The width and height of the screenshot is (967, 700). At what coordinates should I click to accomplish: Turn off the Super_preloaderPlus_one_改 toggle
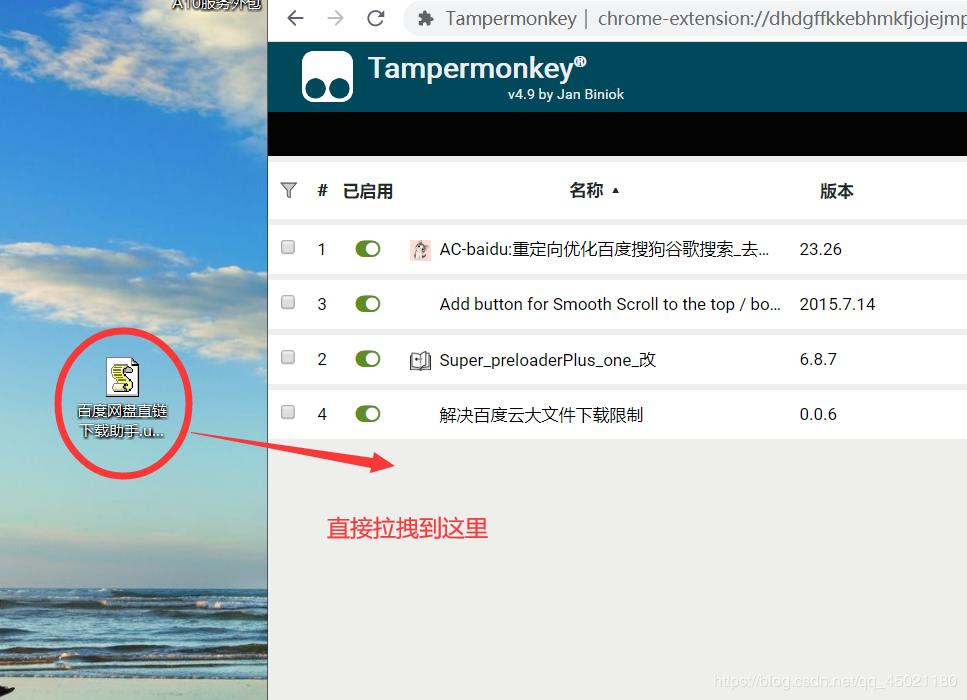[368, 359]
